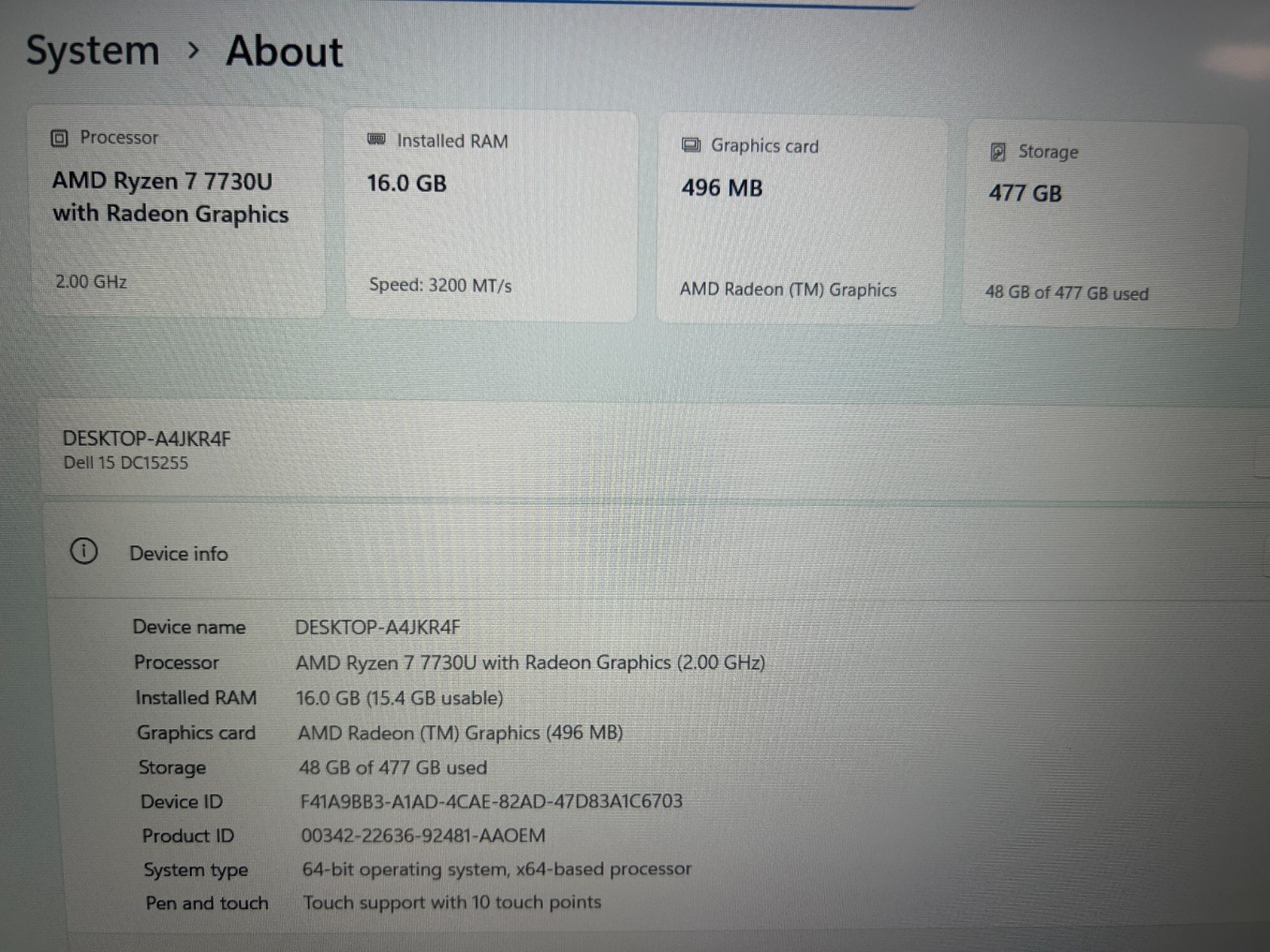Image resolution: width=1270 pixels, height=952 pixels.
Task: Click the Device name label
Action: click(x=189, y=627)
